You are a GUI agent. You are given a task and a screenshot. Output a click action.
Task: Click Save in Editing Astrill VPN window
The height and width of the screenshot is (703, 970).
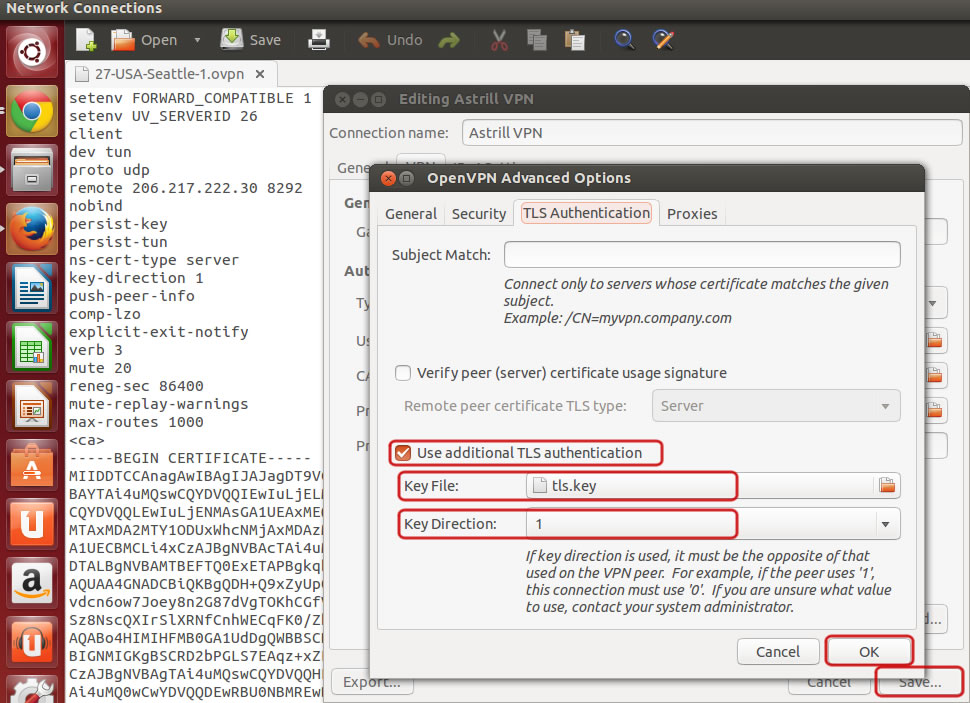(x=920, y=682)
